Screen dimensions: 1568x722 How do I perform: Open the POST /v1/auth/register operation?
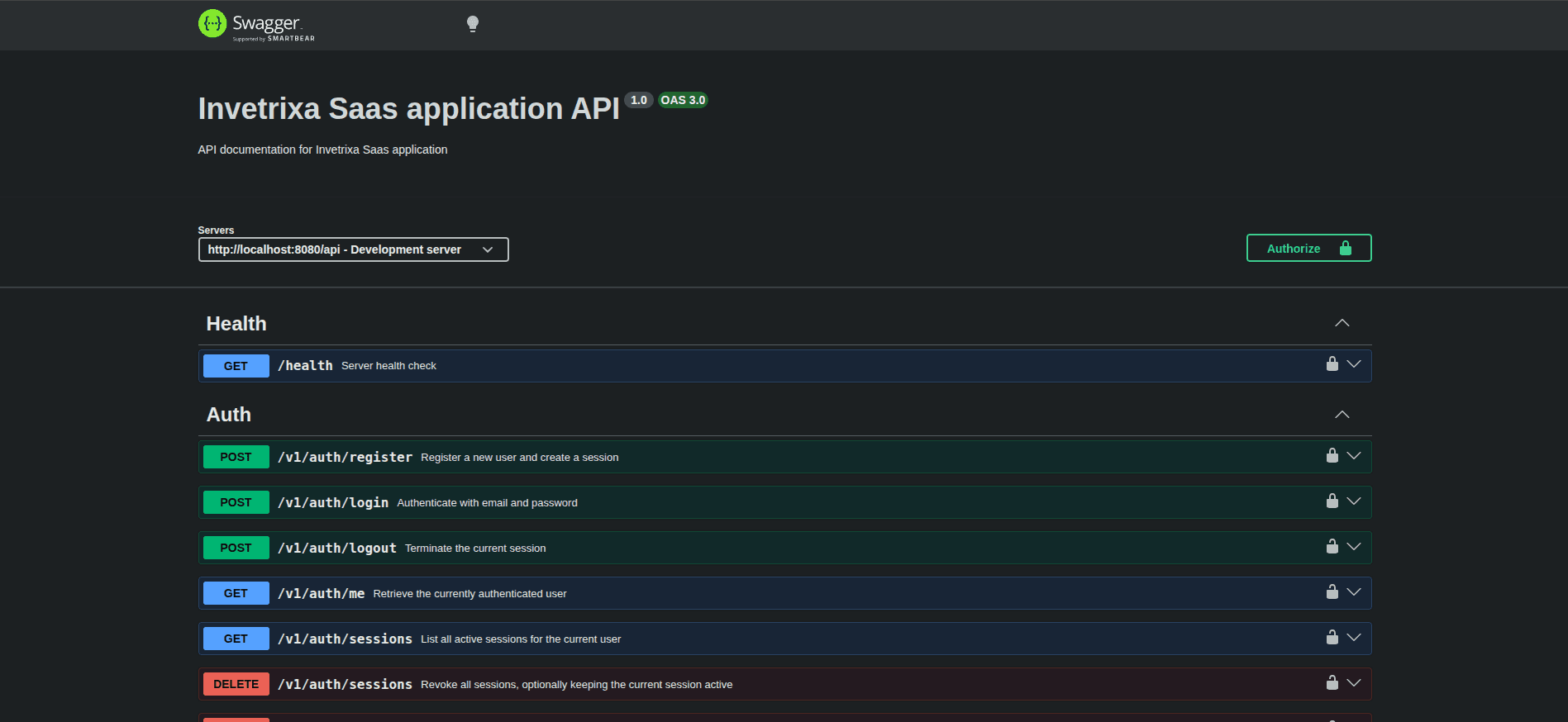[x=345, y=457]
